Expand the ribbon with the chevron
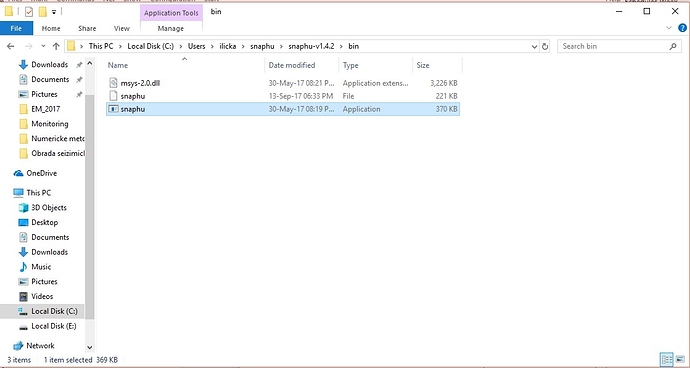Viewport: 690px width, 368px height. [669, 28]
